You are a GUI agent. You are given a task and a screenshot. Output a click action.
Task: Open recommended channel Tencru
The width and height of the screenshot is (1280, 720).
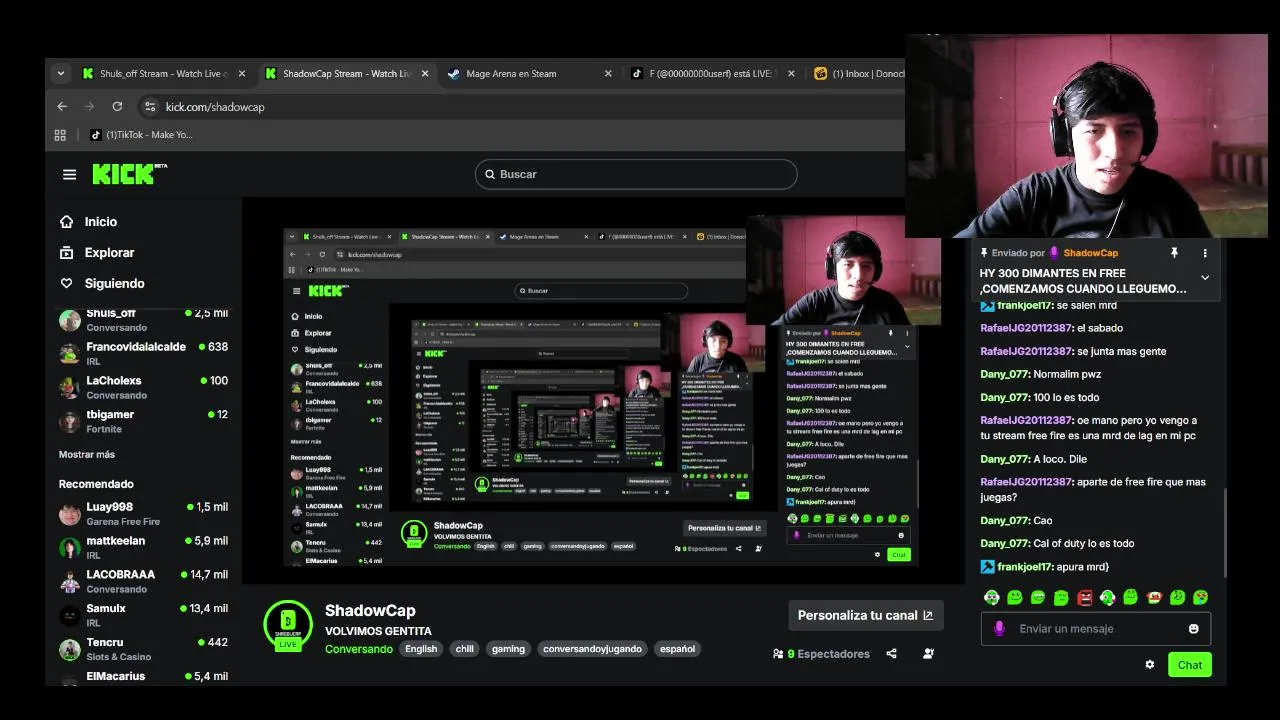click(x=143, y=649)
